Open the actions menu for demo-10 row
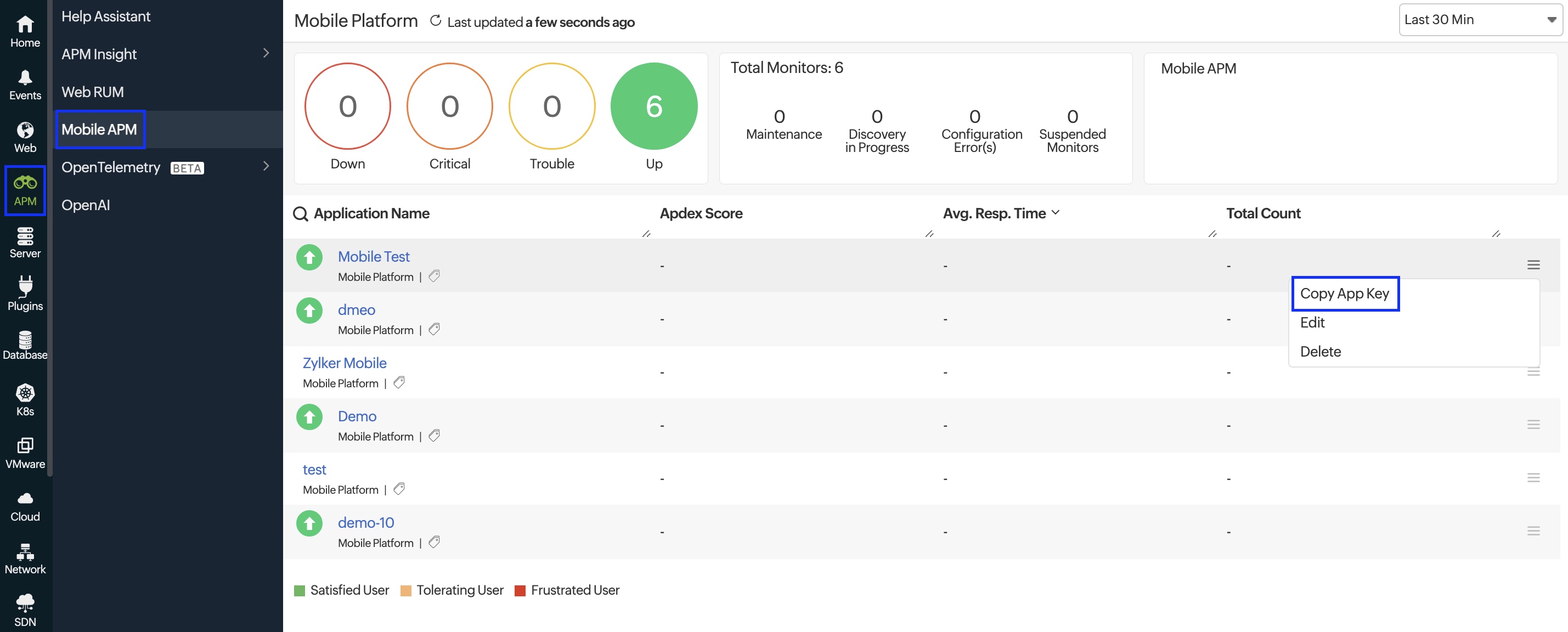Screen dimensions: 1568x632 [x=1534, y=531]
